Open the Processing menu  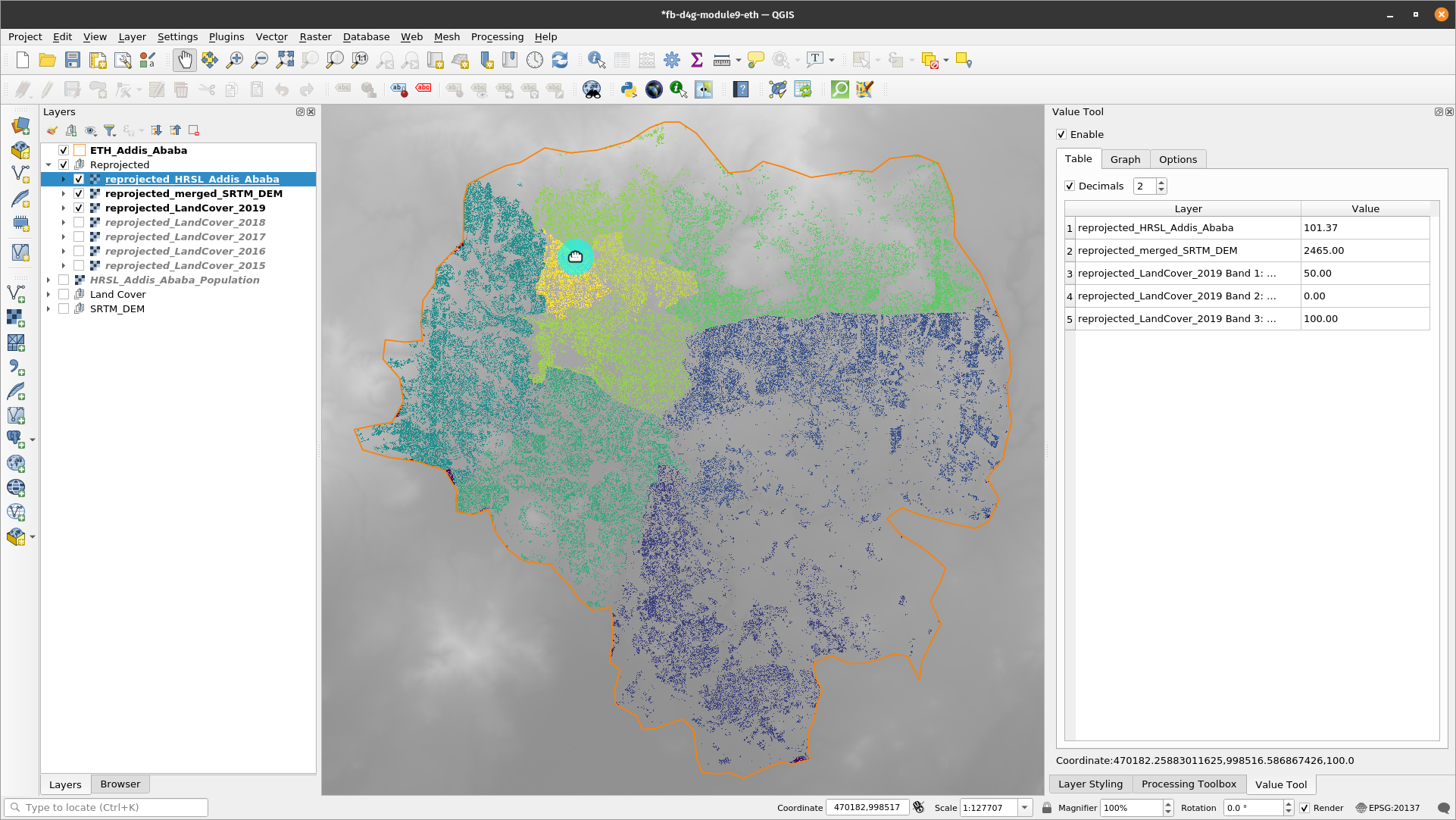(497, 36)
